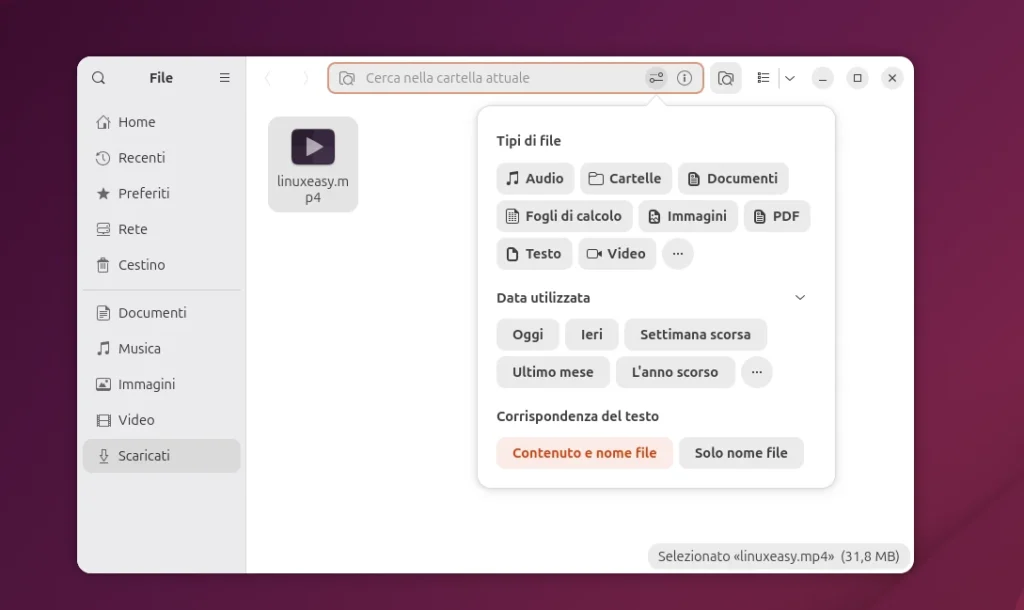Go to Scaricati in sidebar
This screenshot has height=610, width=1024.
tap(144, 456)
